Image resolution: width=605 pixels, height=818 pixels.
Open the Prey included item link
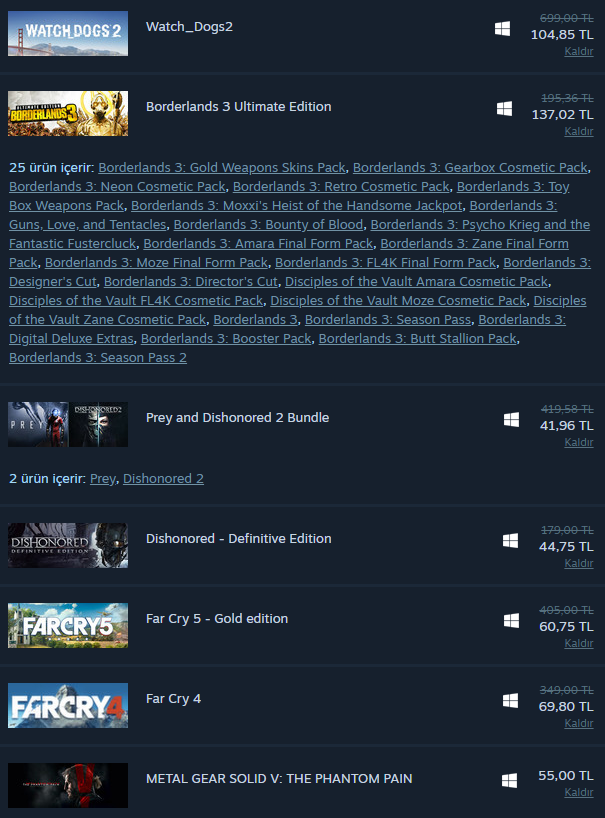[103, 479]
